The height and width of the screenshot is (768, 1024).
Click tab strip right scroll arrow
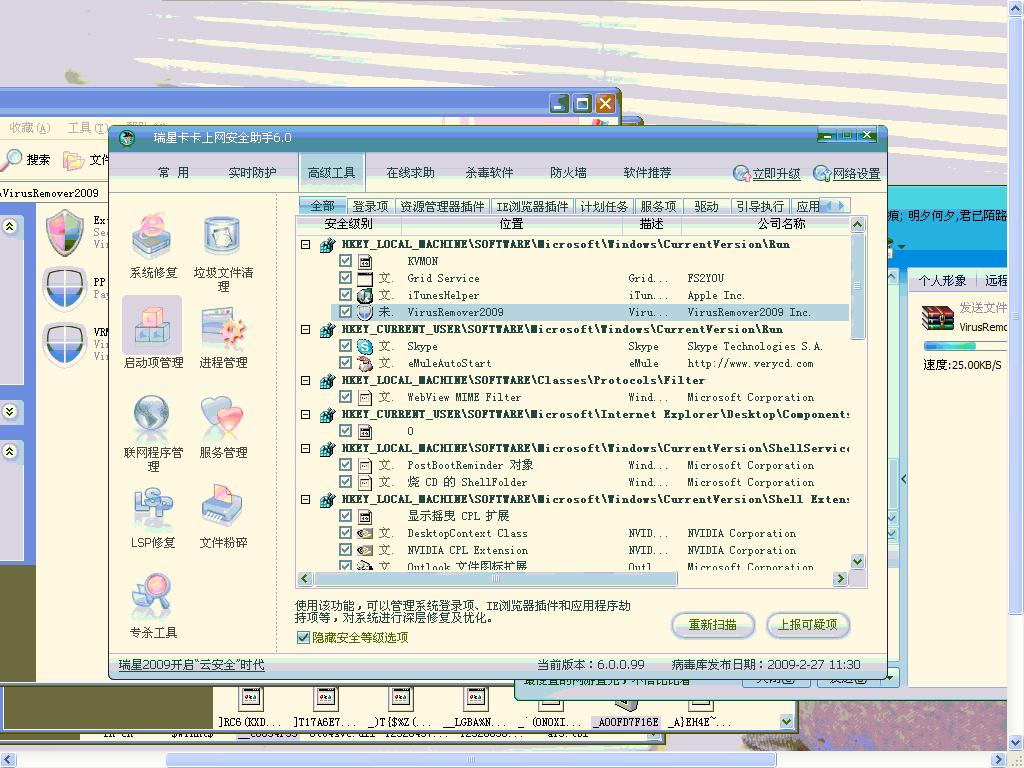[842, 206]
